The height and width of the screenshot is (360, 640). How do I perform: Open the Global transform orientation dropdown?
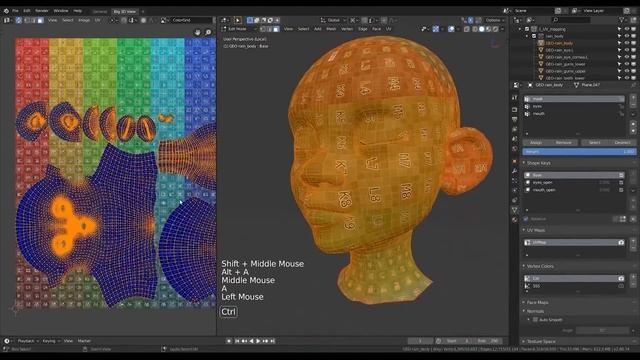(x=333, y=20)
